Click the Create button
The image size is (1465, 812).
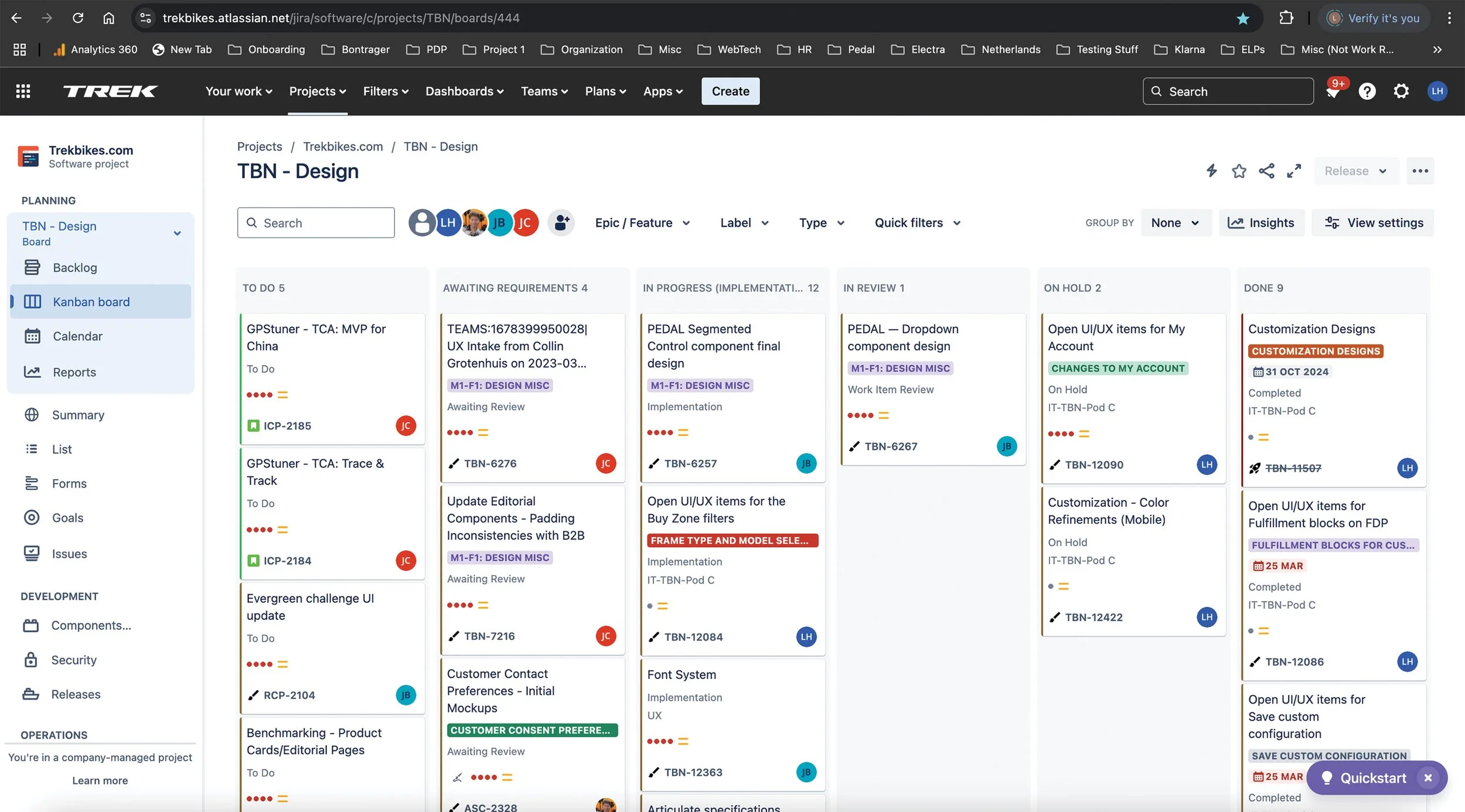tap(730, 91)
